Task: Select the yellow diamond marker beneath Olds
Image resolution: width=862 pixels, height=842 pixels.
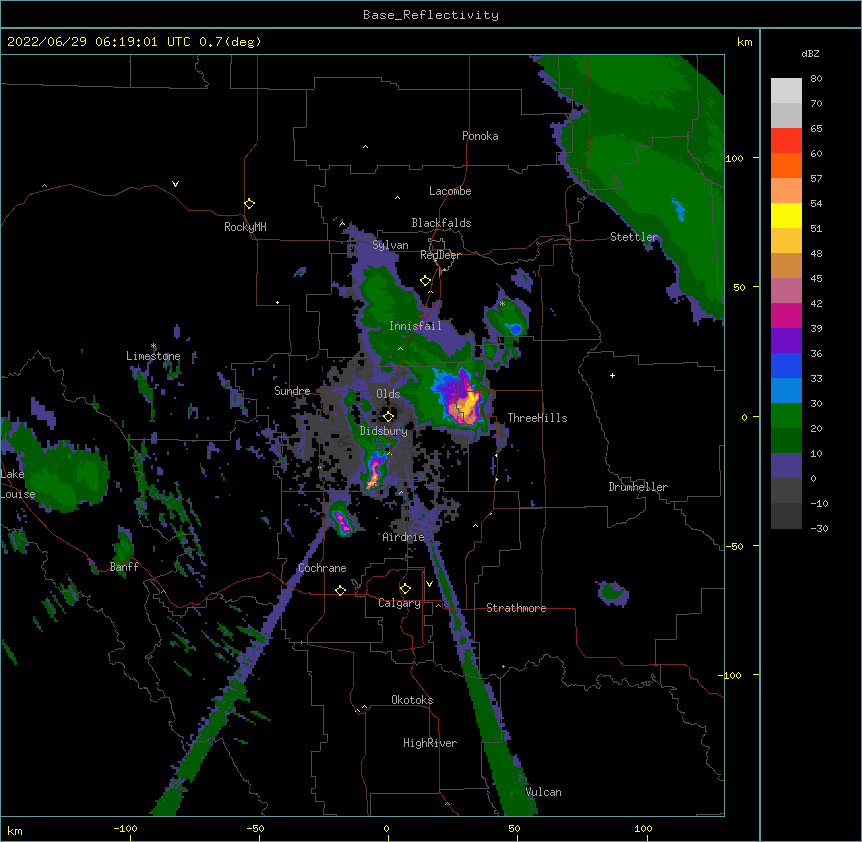Action: 388,416
